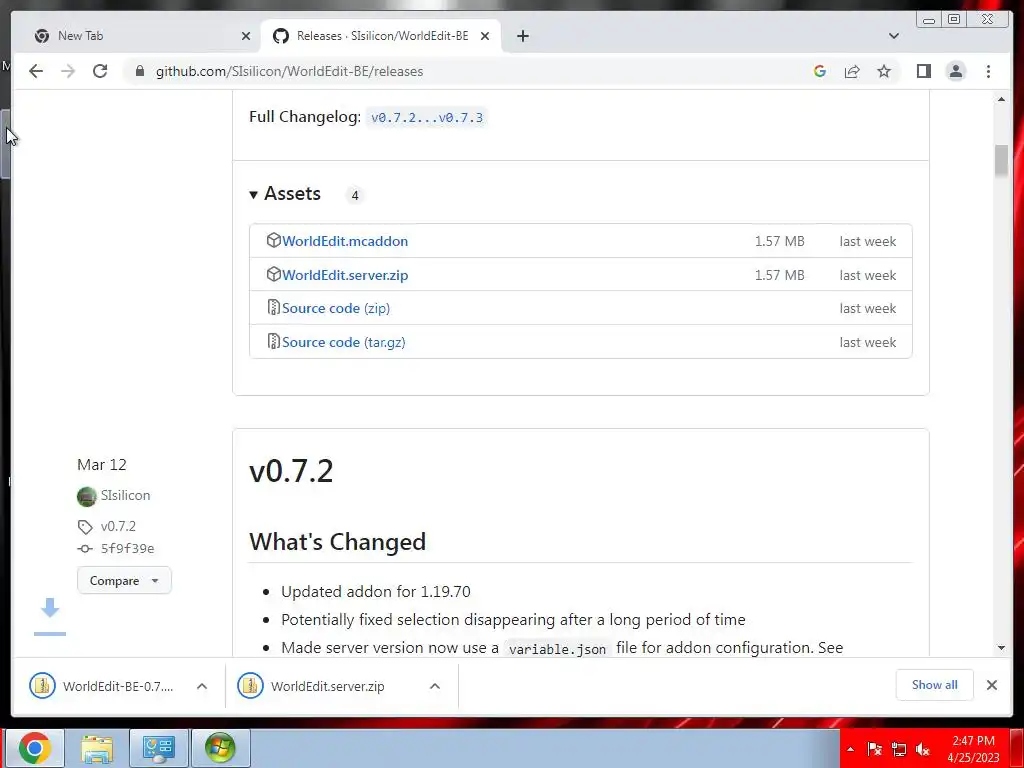Viewport: 1024px width, 768px height.
Task: Show all downloads
Action: click(935, 684)
